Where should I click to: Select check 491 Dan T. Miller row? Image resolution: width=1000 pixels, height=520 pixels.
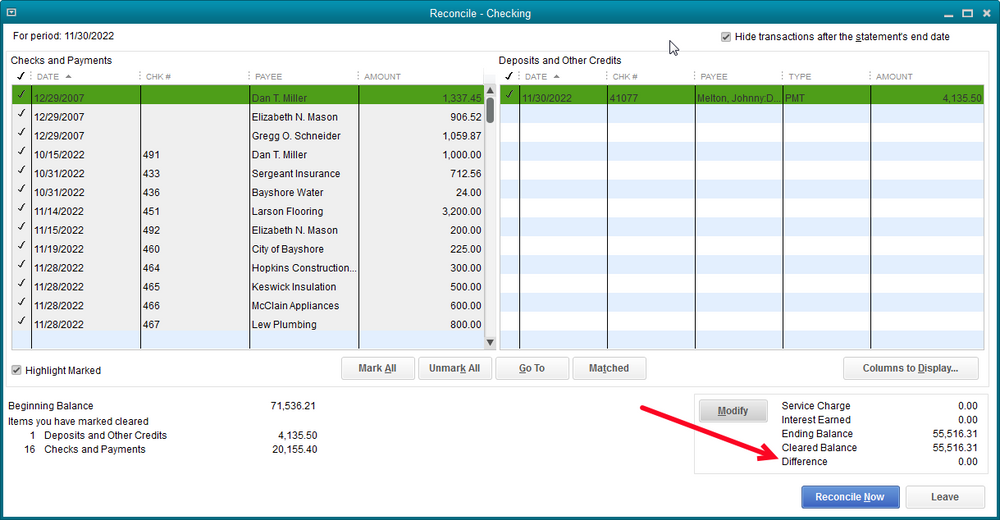[x=248, y=154]
